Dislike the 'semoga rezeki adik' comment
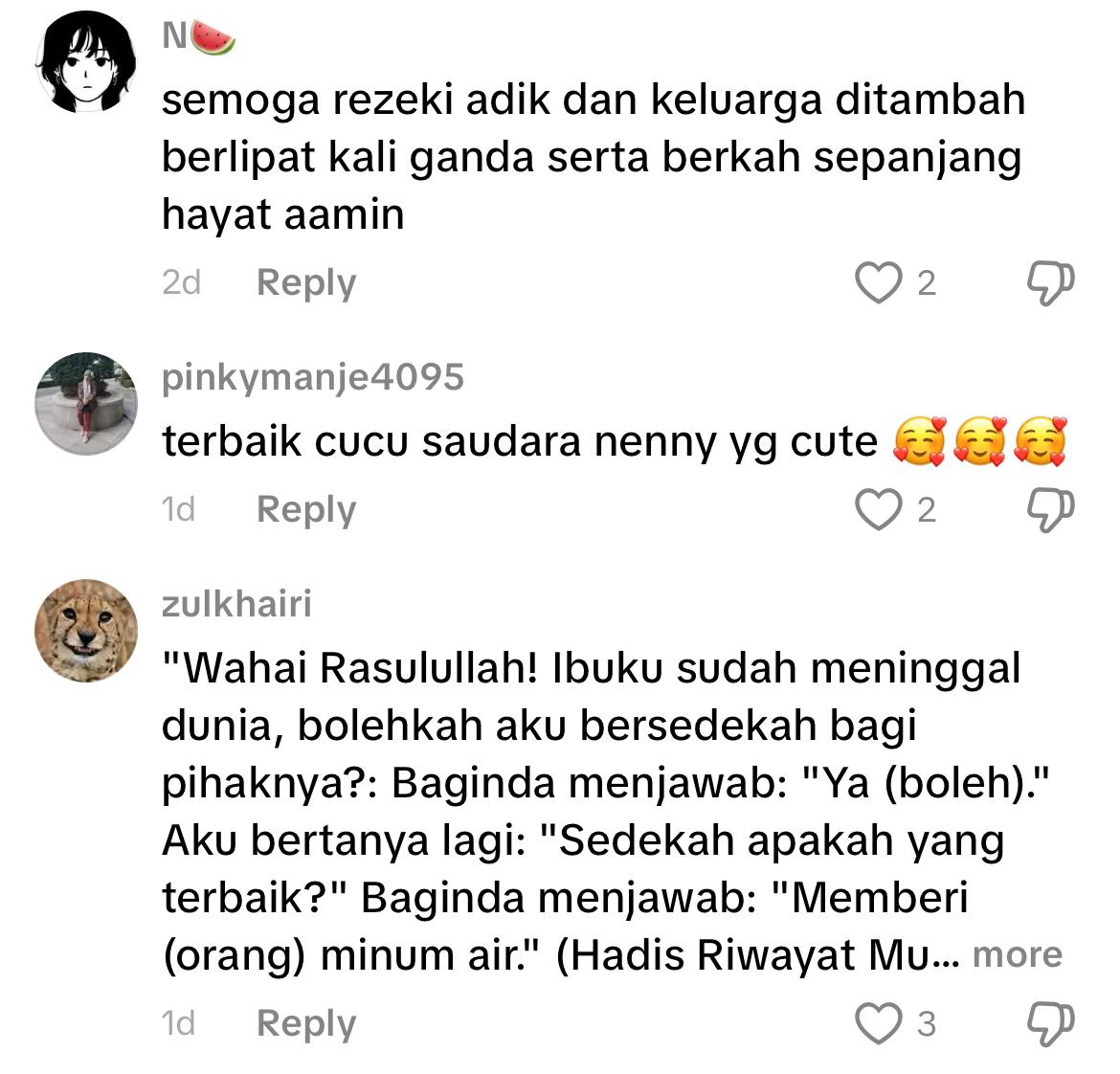Viewport: 1120px width, 1074px height. [1050, 283]
